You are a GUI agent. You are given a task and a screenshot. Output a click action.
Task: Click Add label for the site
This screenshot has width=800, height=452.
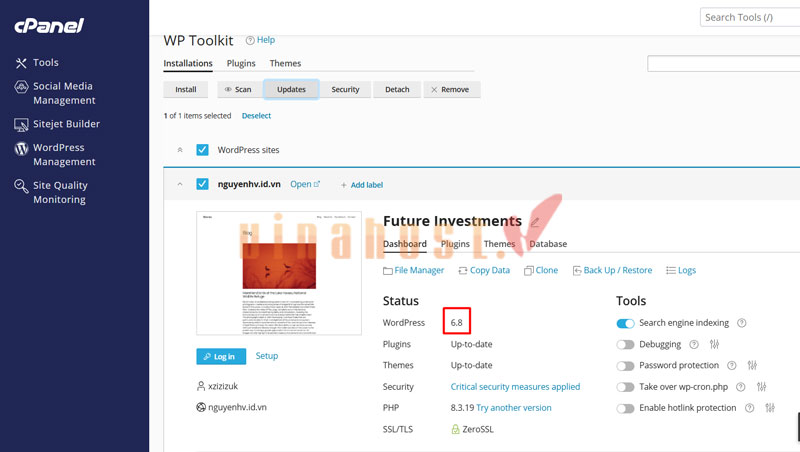(x=362, y=185)
